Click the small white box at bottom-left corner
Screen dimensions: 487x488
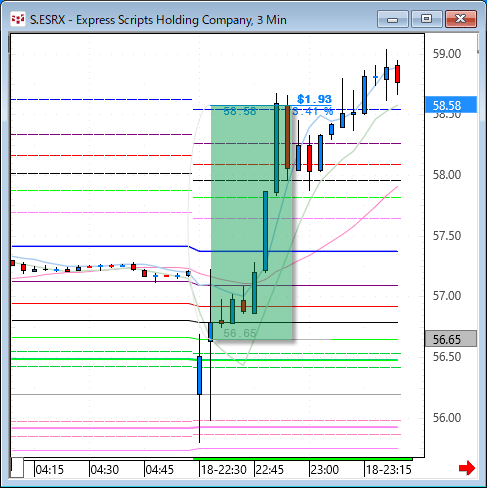coord(17,468)
